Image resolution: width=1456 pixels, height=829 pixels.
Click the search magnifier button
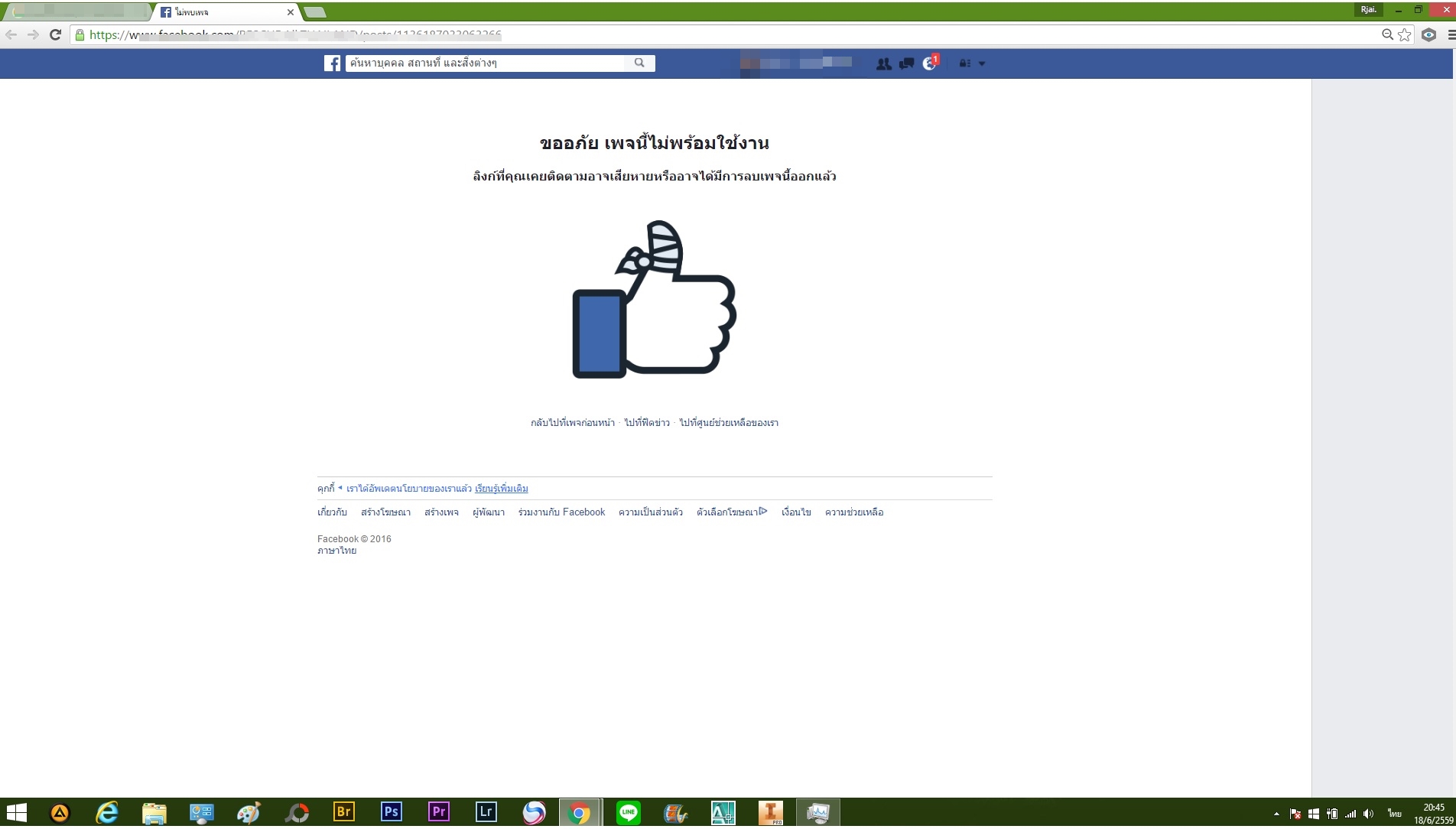(x=639, y=63)
